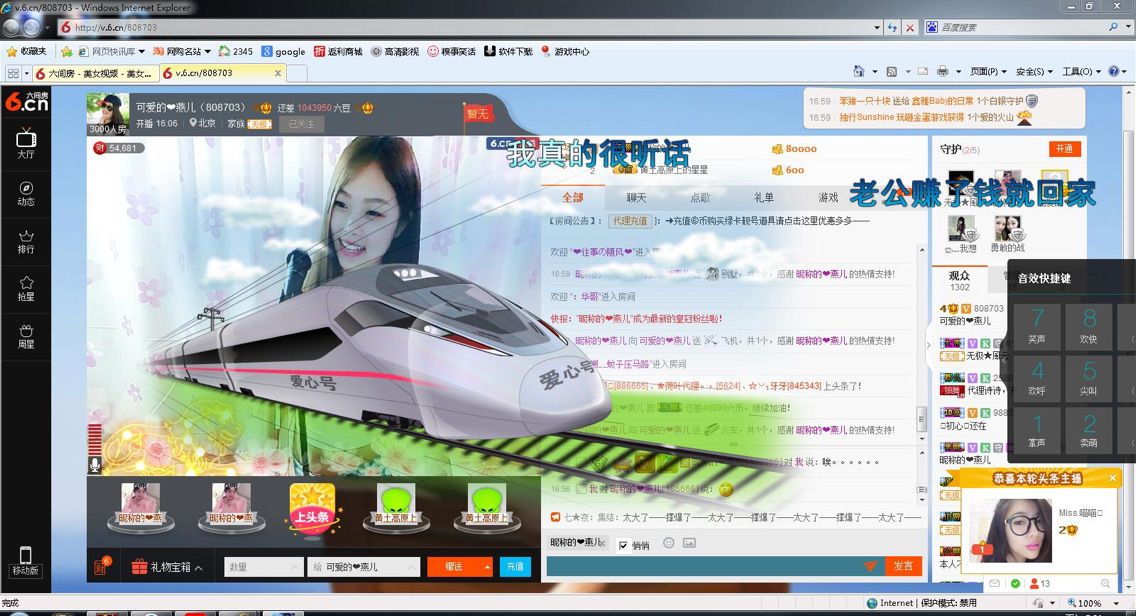Viewport: 1136px width, 616px height.
Task: Click the envelope messages icon at bottom right
Action: pos(995,583)
